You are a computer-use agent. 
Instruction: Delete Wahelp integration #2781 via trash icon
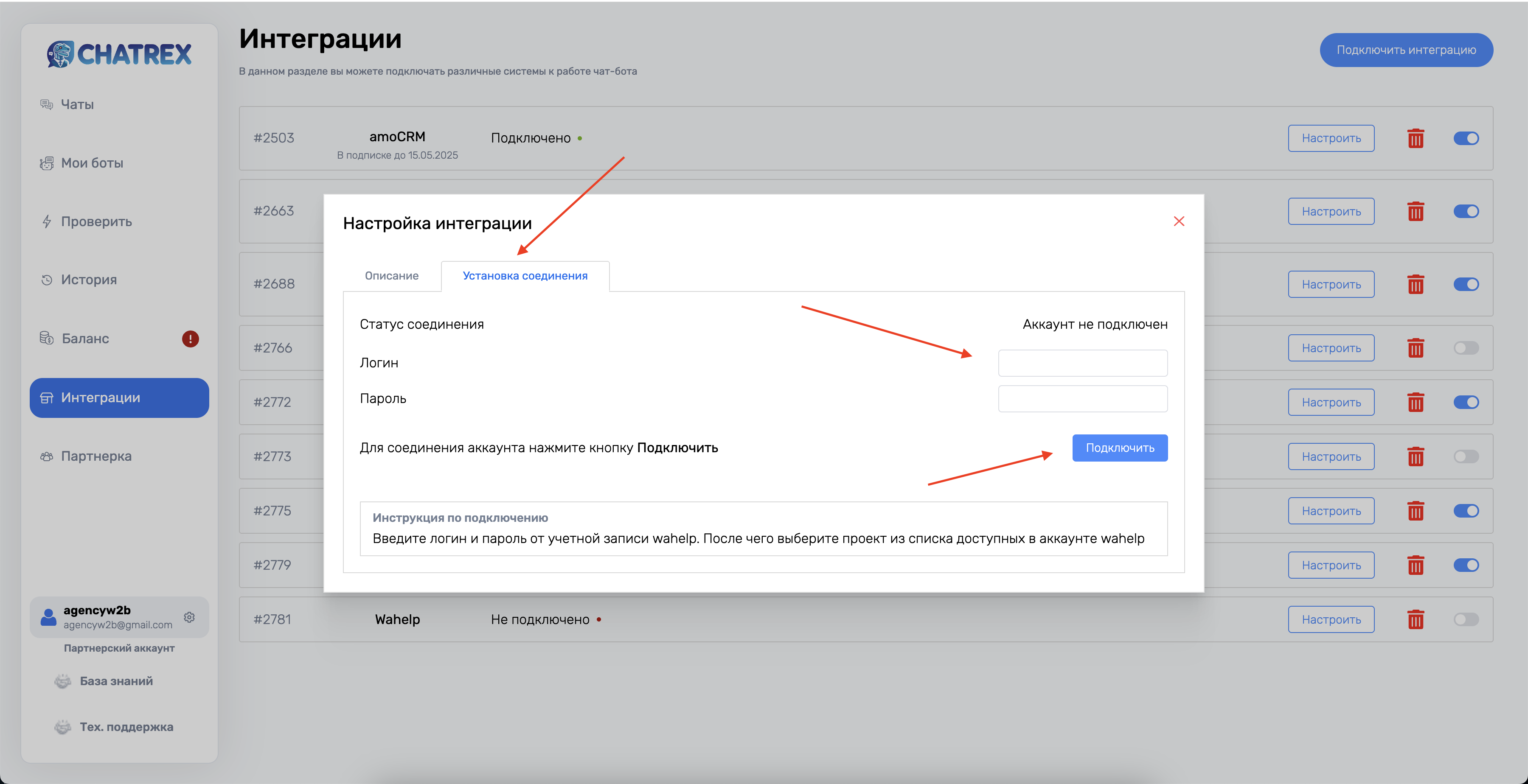tap(1416, 619)
